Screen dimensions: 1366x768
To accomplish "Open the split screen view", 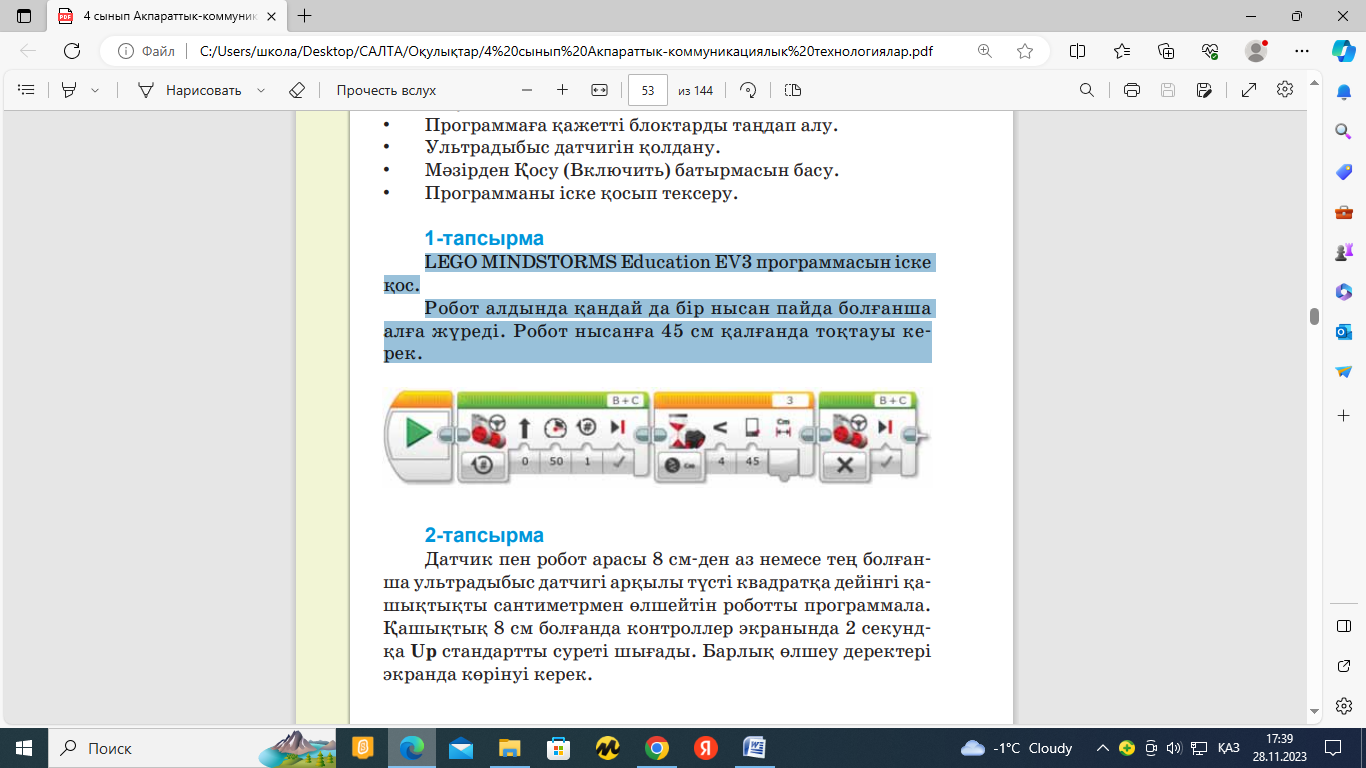I will pos(1078,51).
